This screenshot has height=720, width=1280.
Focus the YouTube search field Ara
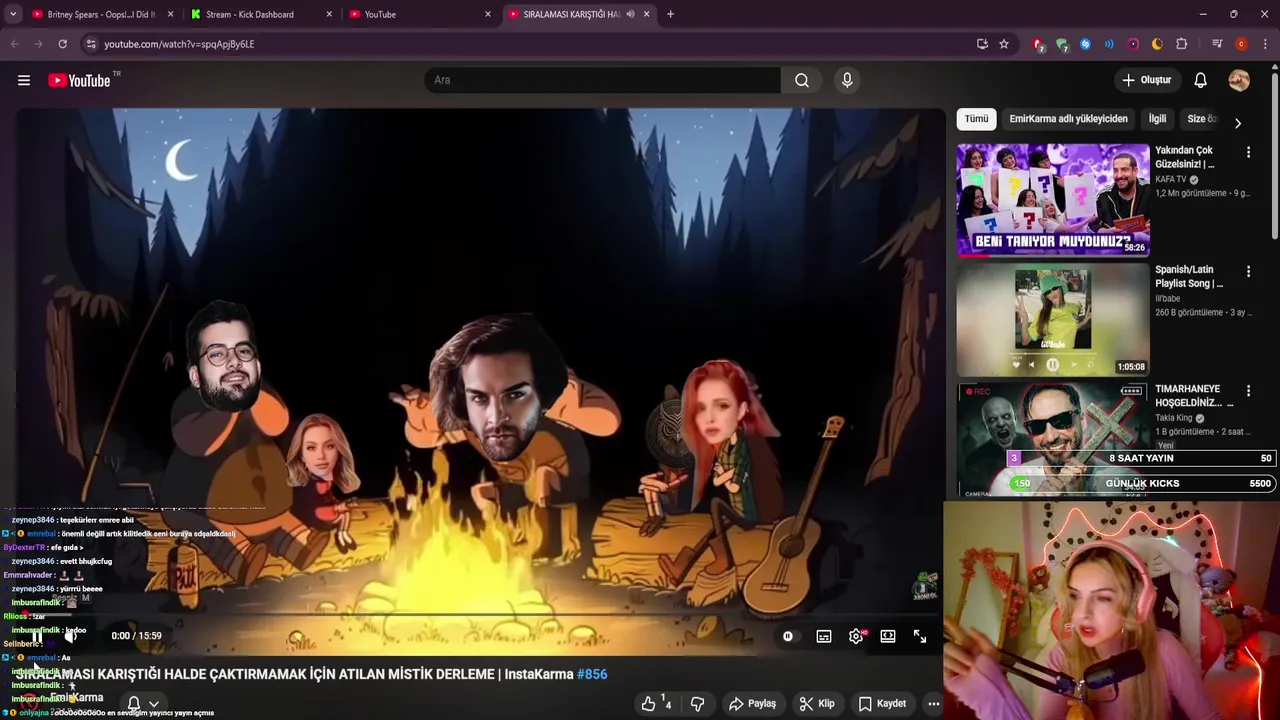point(602,80)
